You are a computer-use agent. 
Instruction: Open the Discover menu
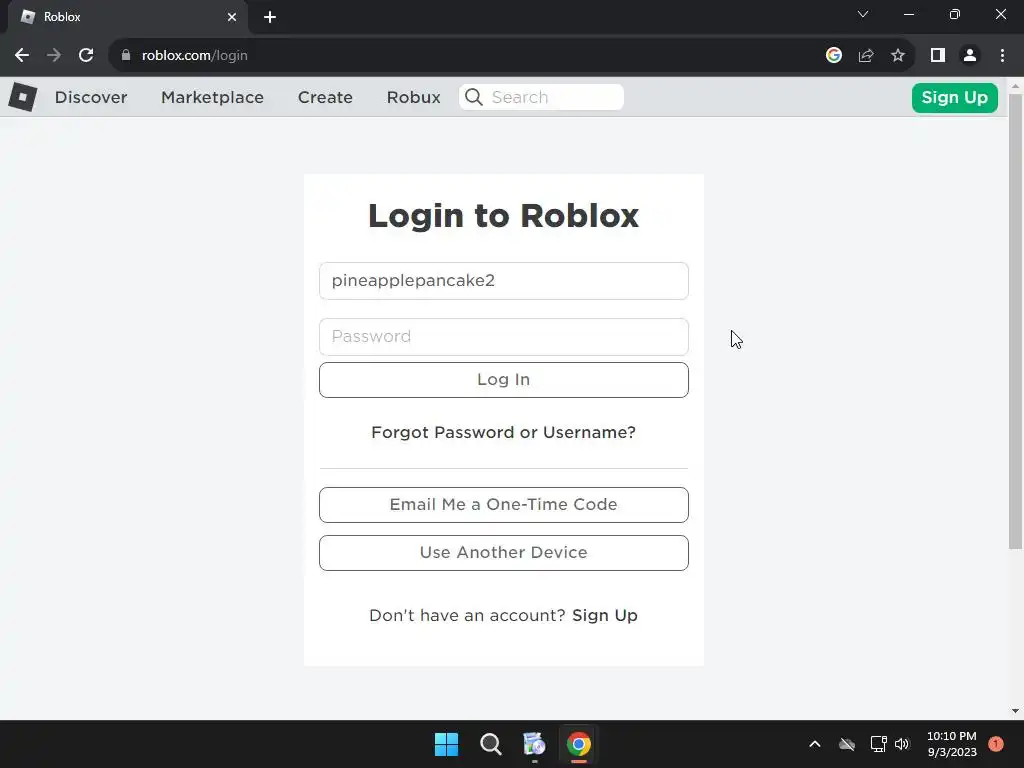pyautogui.click(x=91, y=97)
